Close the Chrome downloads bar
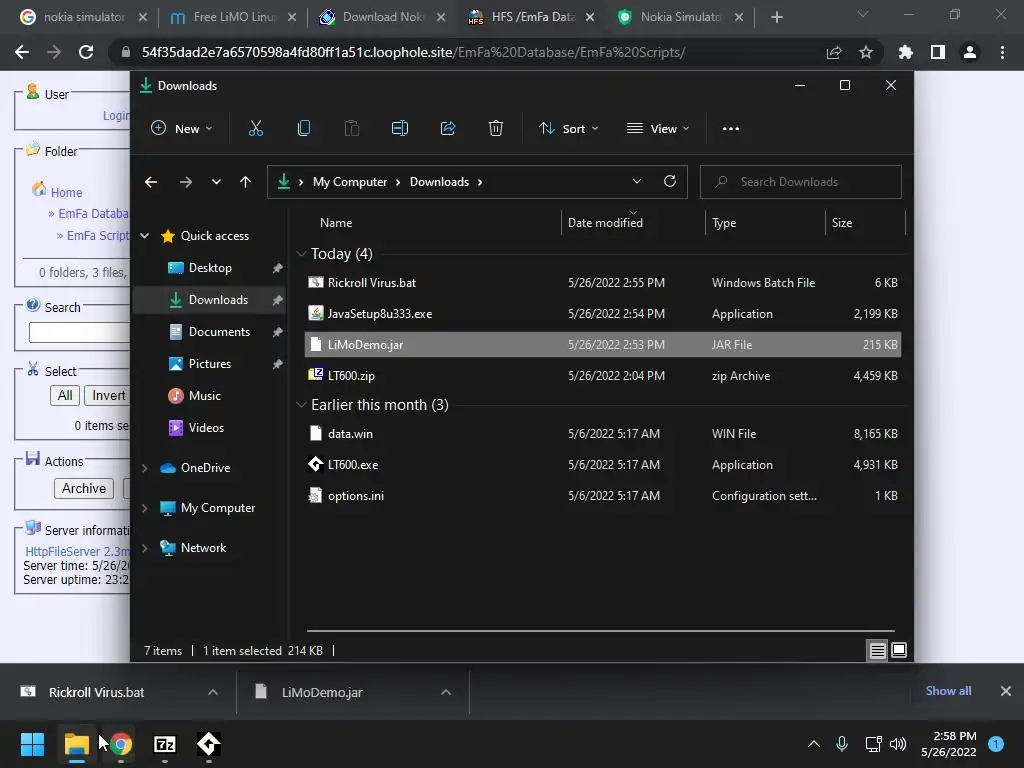Image resolution: width=1024 pixels, height=768 pixels. [x=1006, y=691]
